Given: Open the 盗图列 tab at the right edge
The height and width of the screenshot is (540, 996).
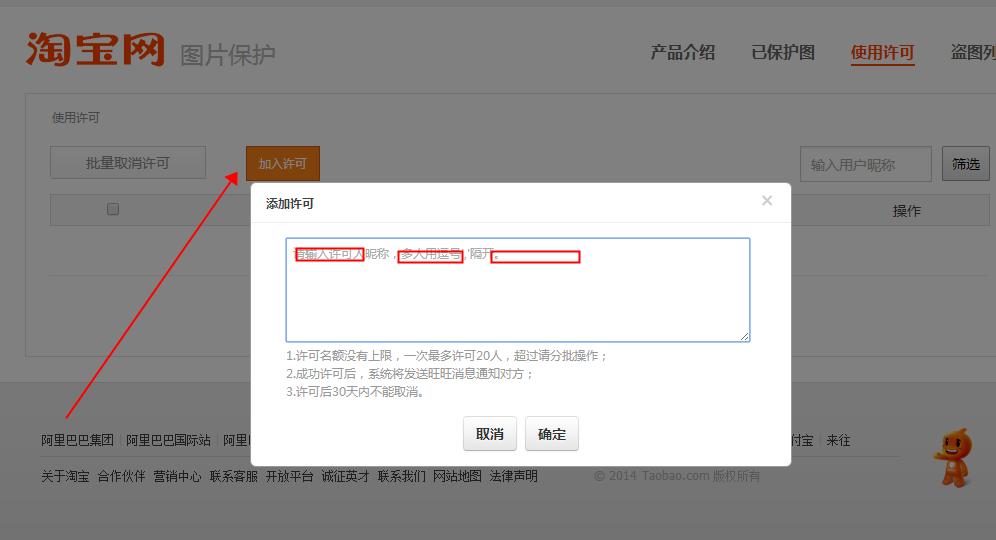Looking at the screenshot, I should point(972,52).
